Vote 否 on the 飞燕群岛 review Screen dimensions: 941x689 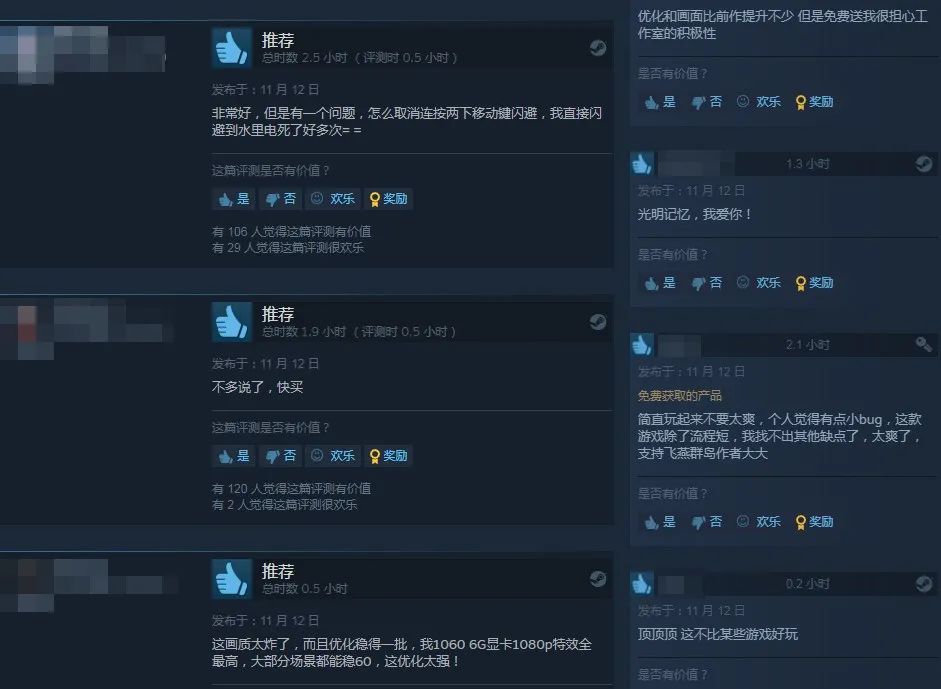pyautogui.click(x=706, y=522)
